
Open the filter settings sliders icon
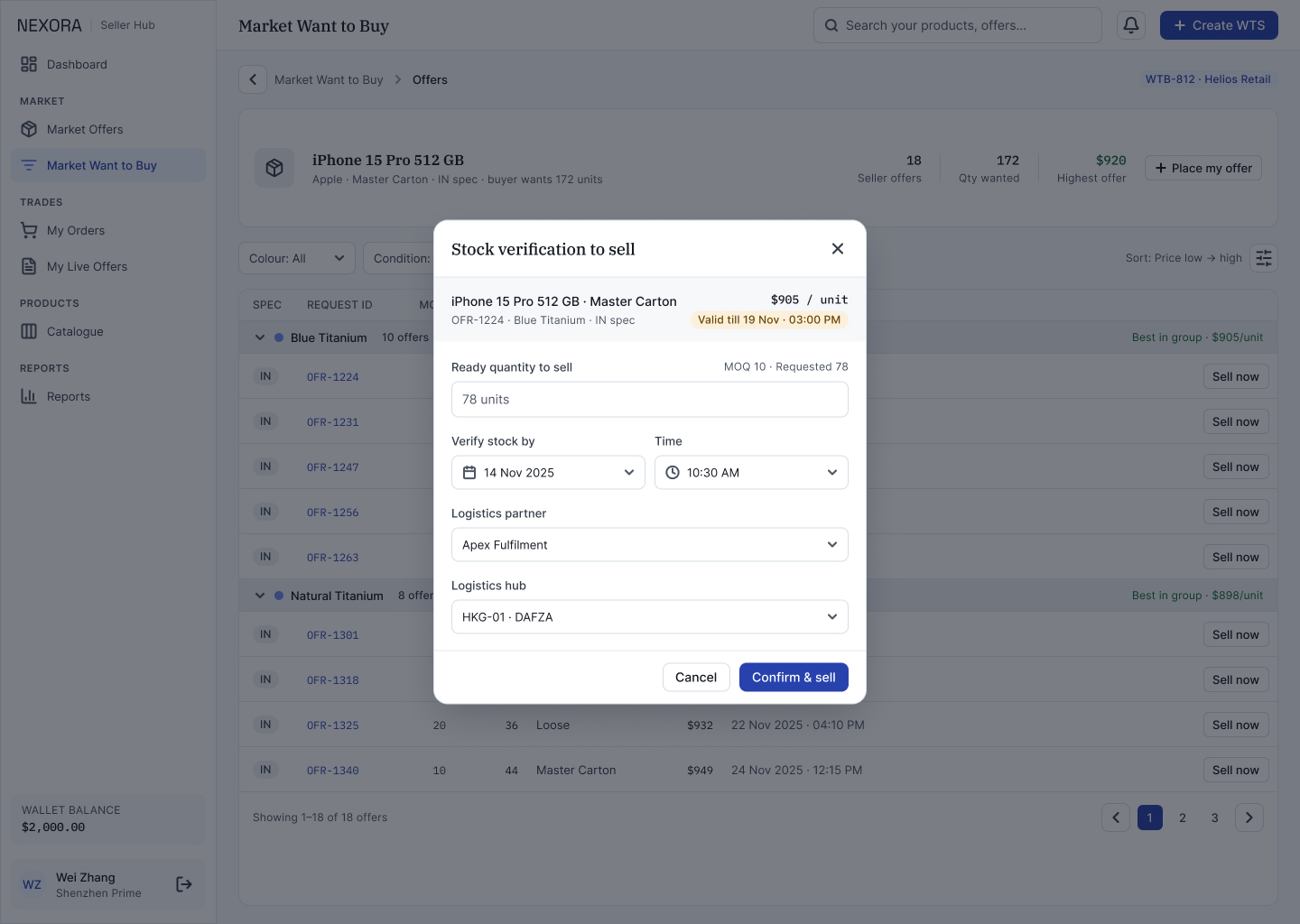(1264, 259)
